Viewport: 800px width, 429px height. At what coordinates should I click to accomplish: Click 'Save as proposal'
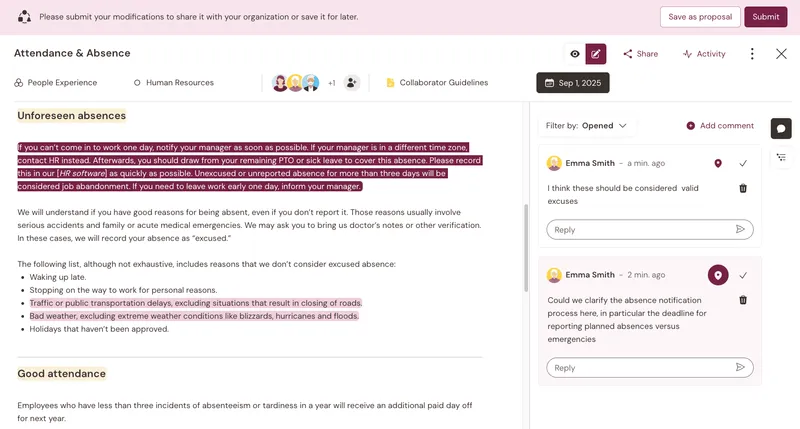(700, 17)
